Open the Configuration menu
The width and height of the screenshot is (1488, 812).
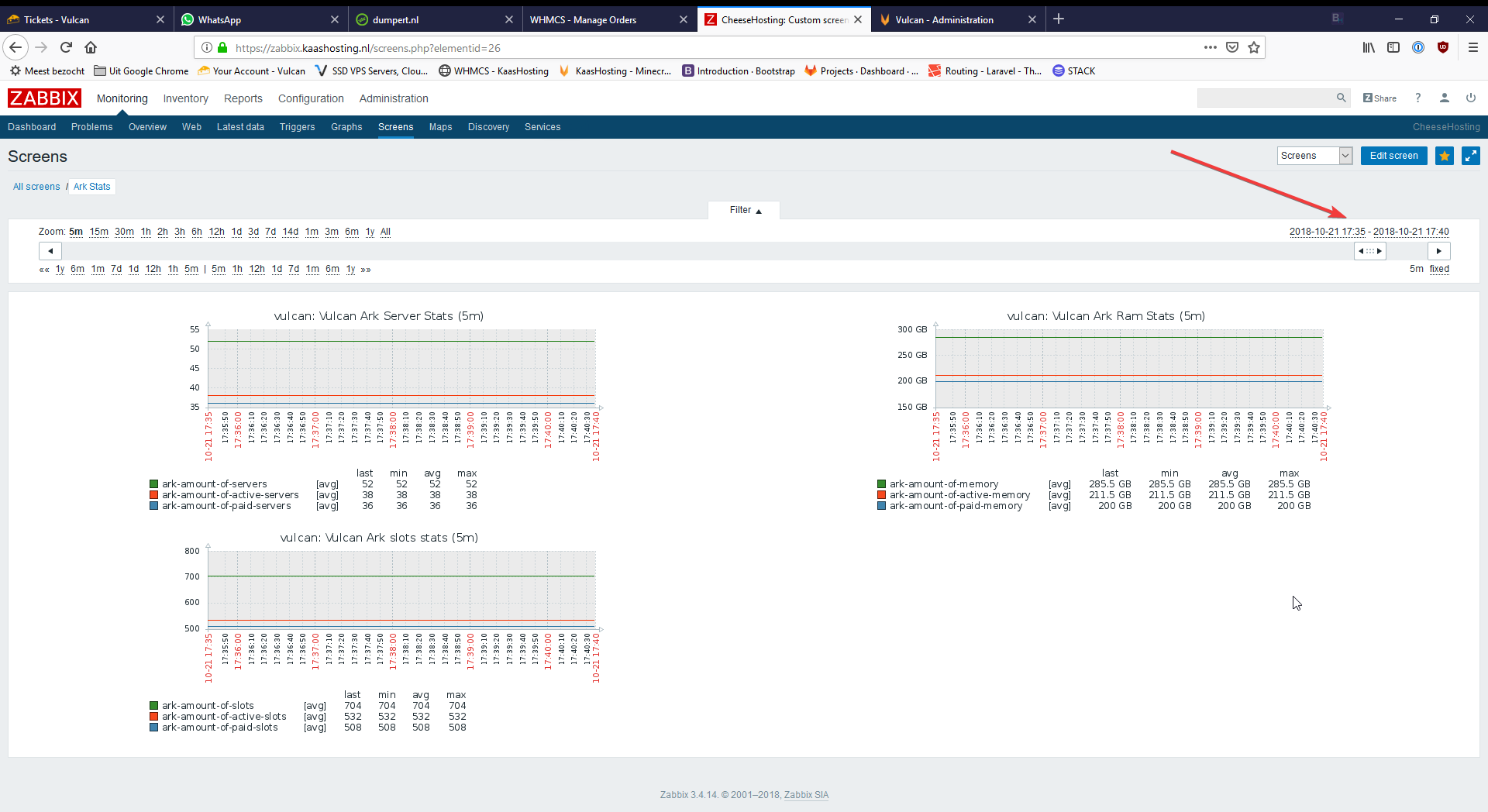[x=311, y=98]
